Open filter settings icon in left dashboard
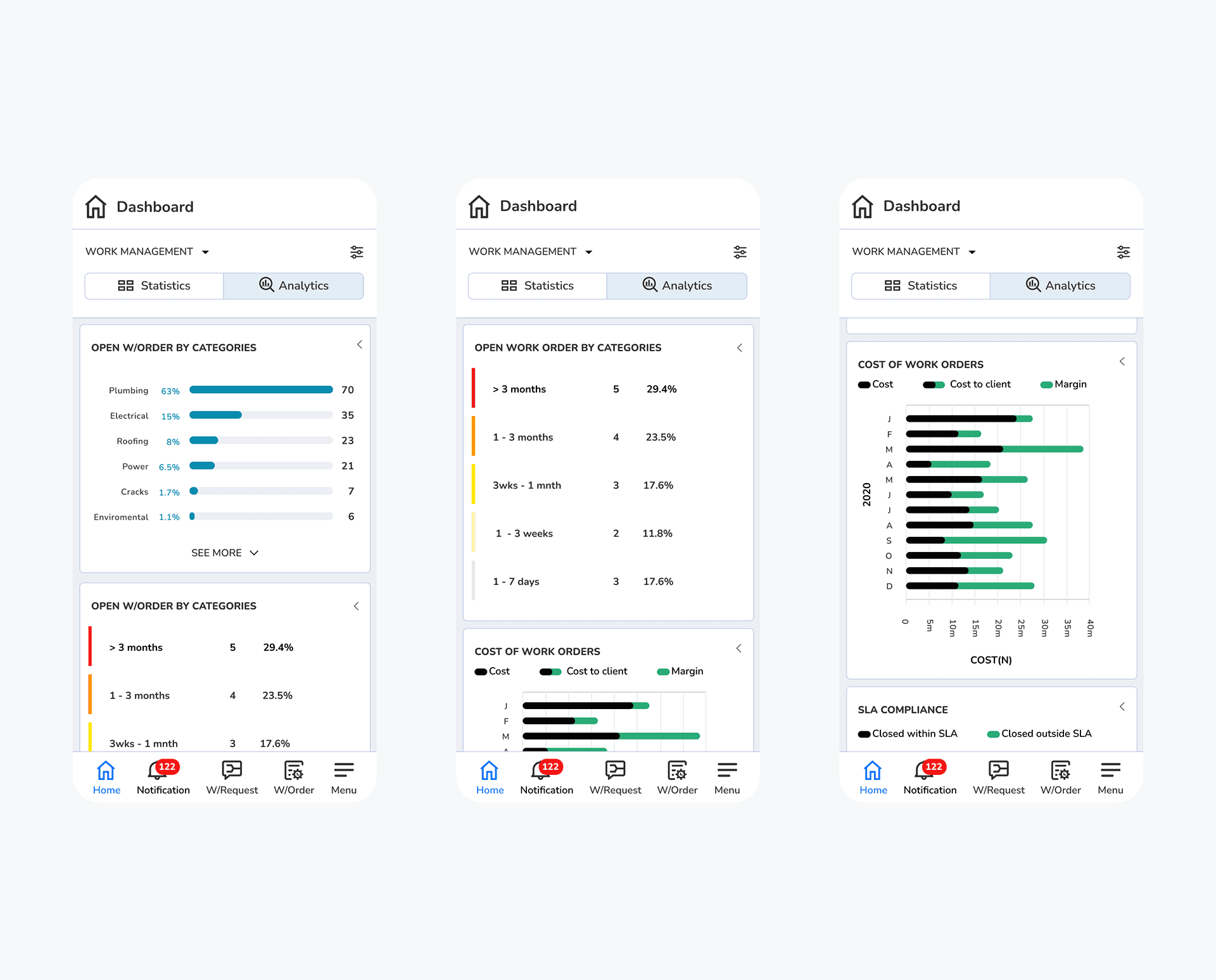The image size is (1216, 980). [357, 252]
